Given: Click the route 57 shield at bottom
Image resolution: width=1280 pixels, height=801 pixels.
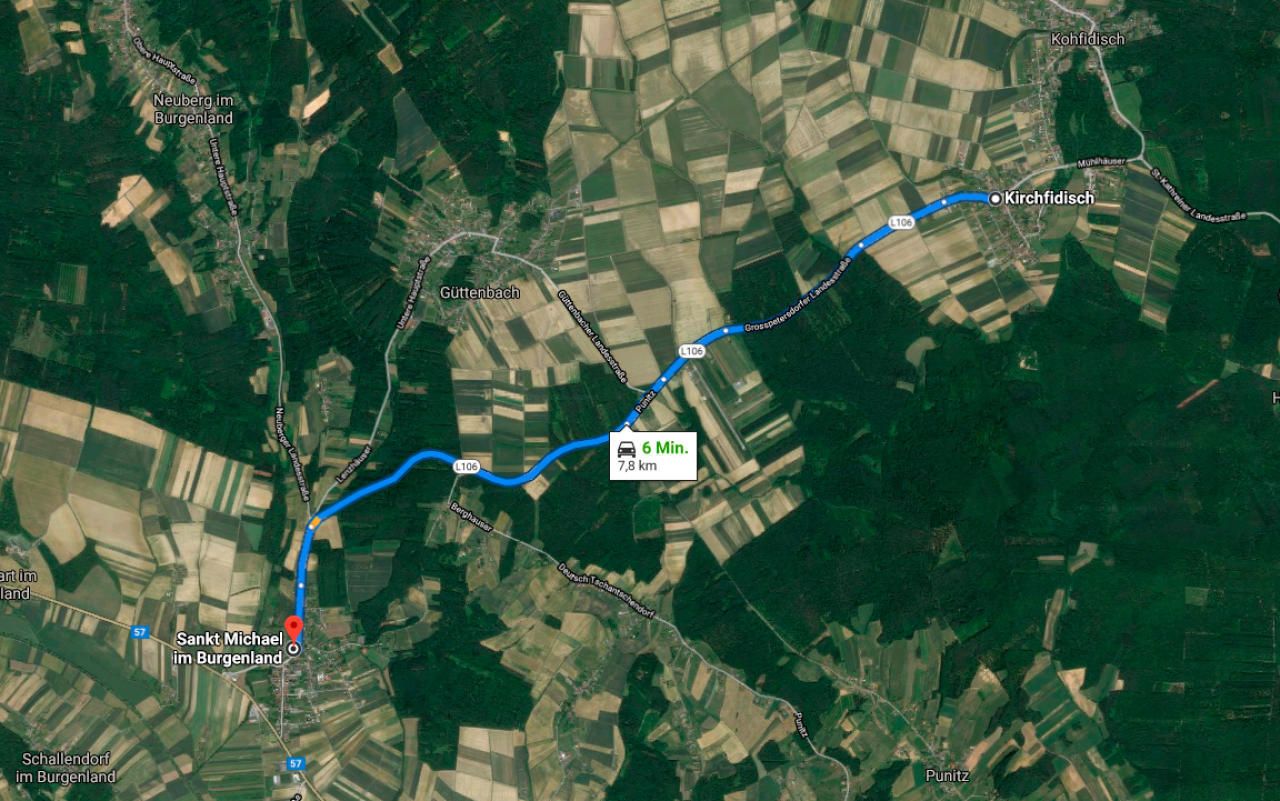Looking at the screenshot, I should [x=294, y=763].
